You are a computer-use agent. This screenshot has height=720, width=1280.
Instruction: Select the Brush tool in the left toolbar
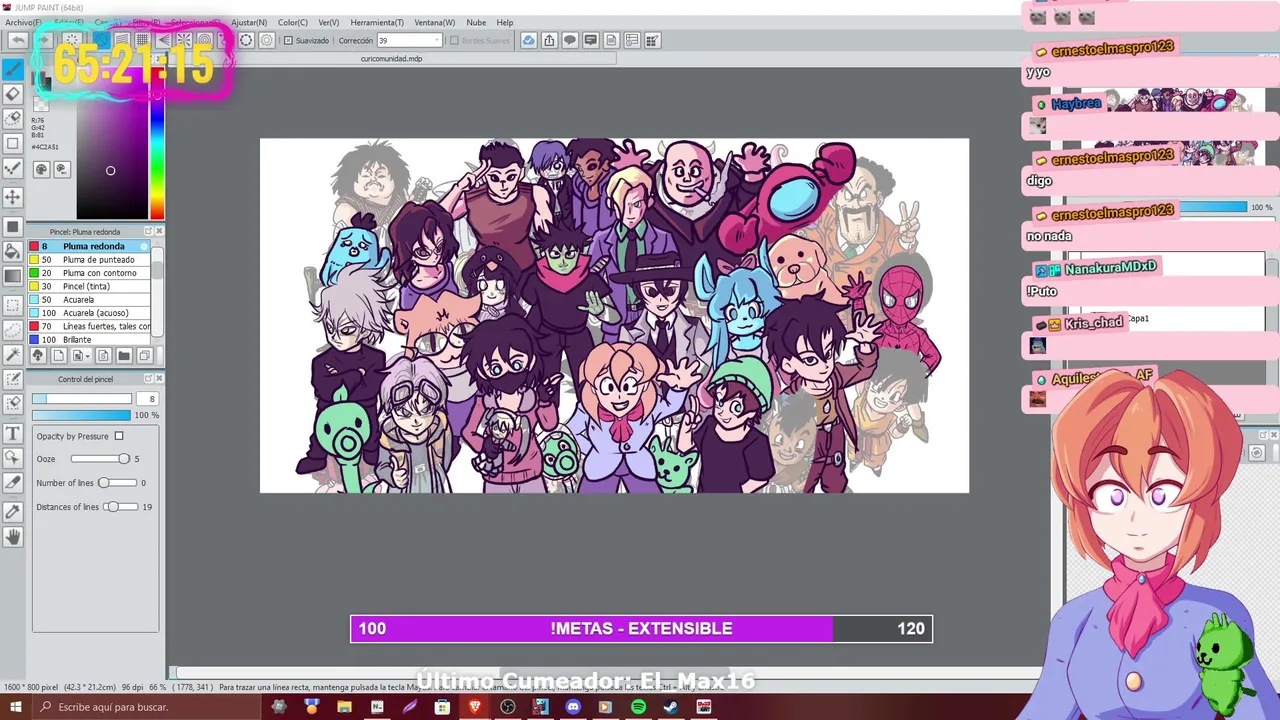[x=13, y=69]
